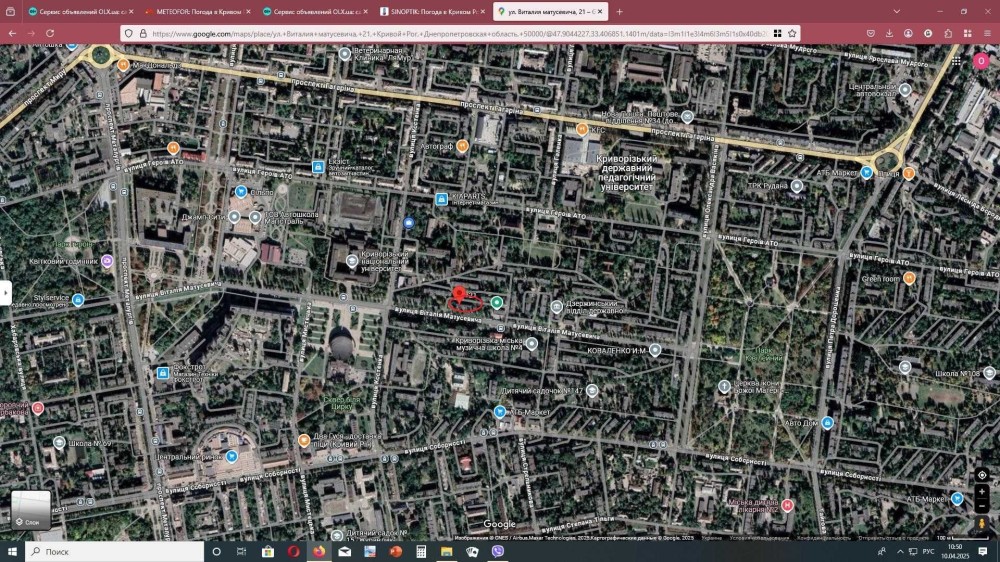This screenshot has width=1000, height=562.
Task: Reload the current page
Action: pos(50,33)
